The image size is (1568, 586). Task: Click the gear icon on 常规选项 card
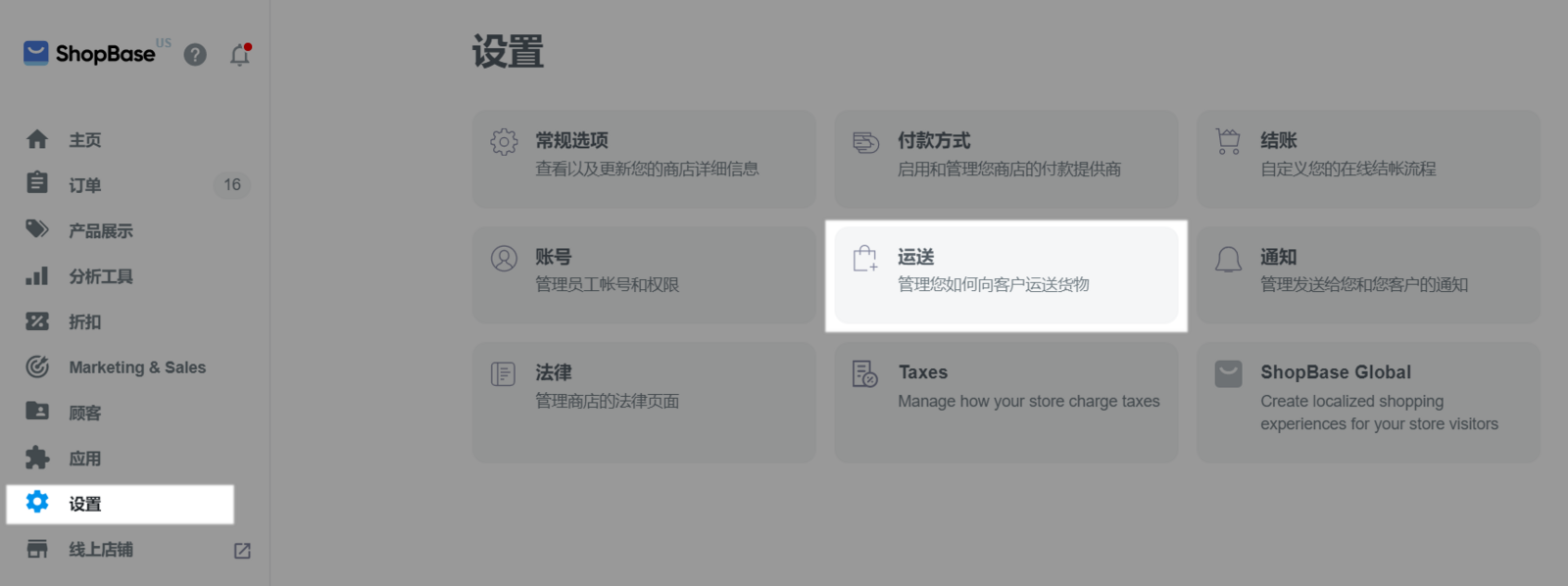tap(504, 142)
